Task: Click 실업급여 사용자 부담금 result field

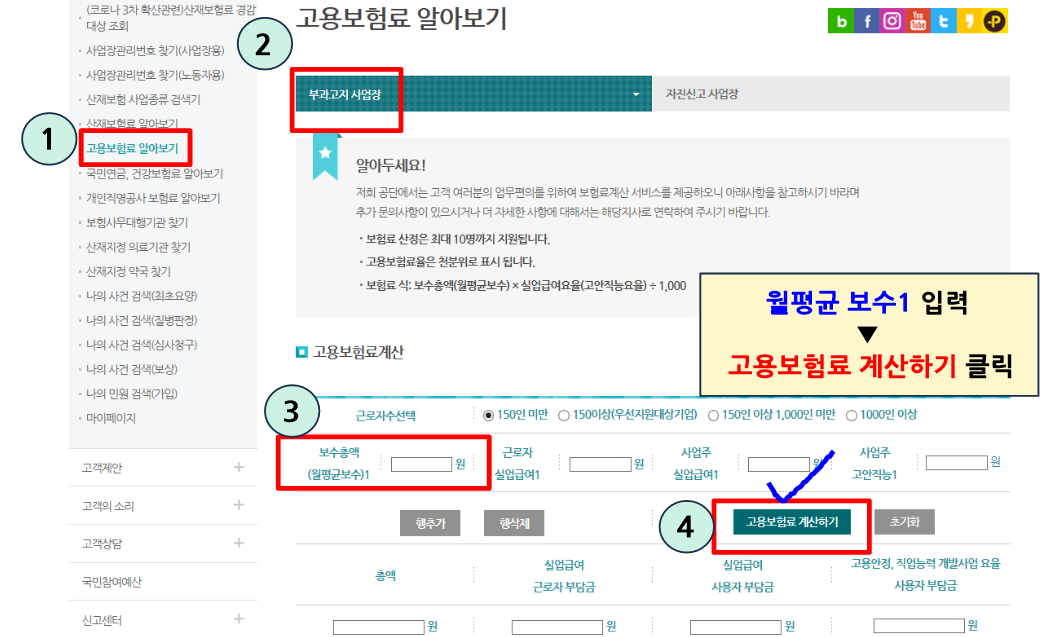Action: 736,627
